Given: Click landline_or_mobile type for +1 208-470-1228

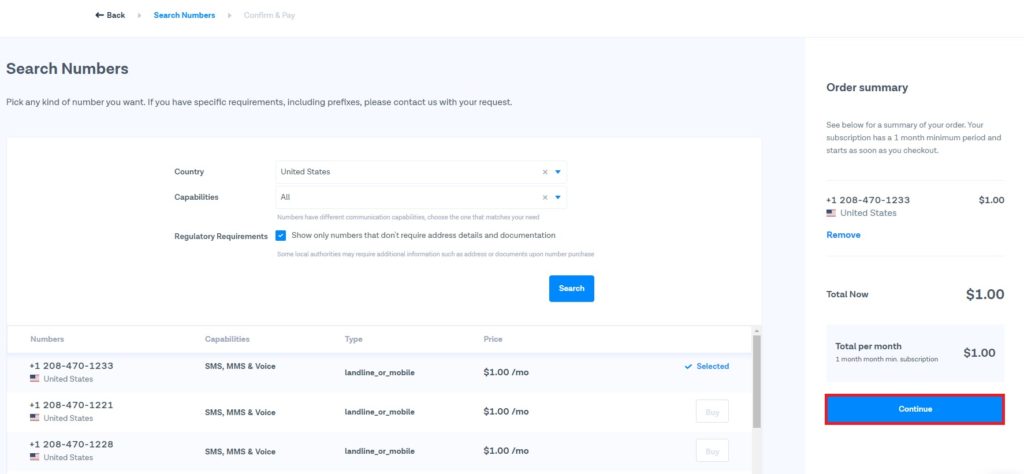Looking at the screenshot, I should [x=379, y=451].
